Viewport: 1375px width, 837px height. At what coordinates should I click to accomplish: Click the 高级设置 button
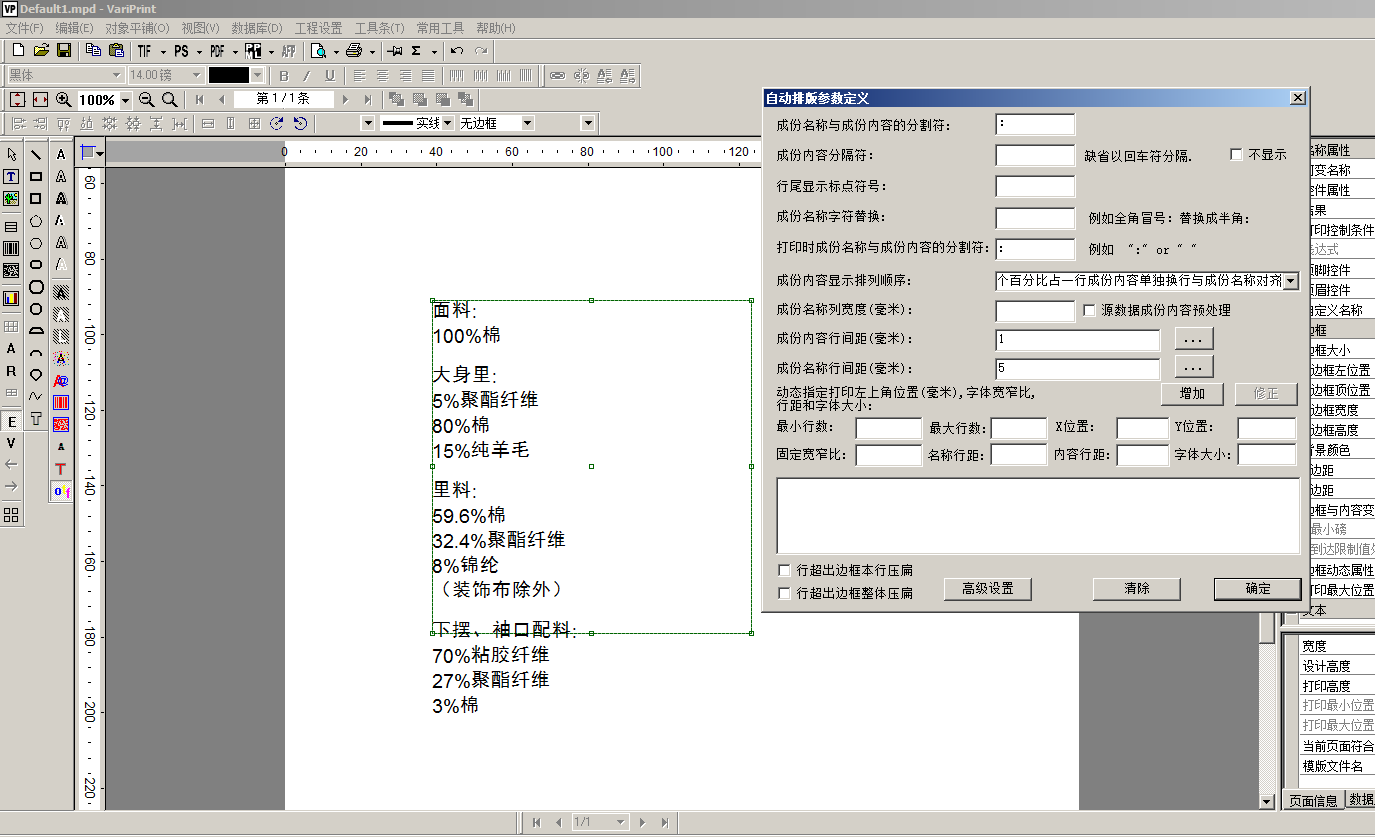point(987,589)
